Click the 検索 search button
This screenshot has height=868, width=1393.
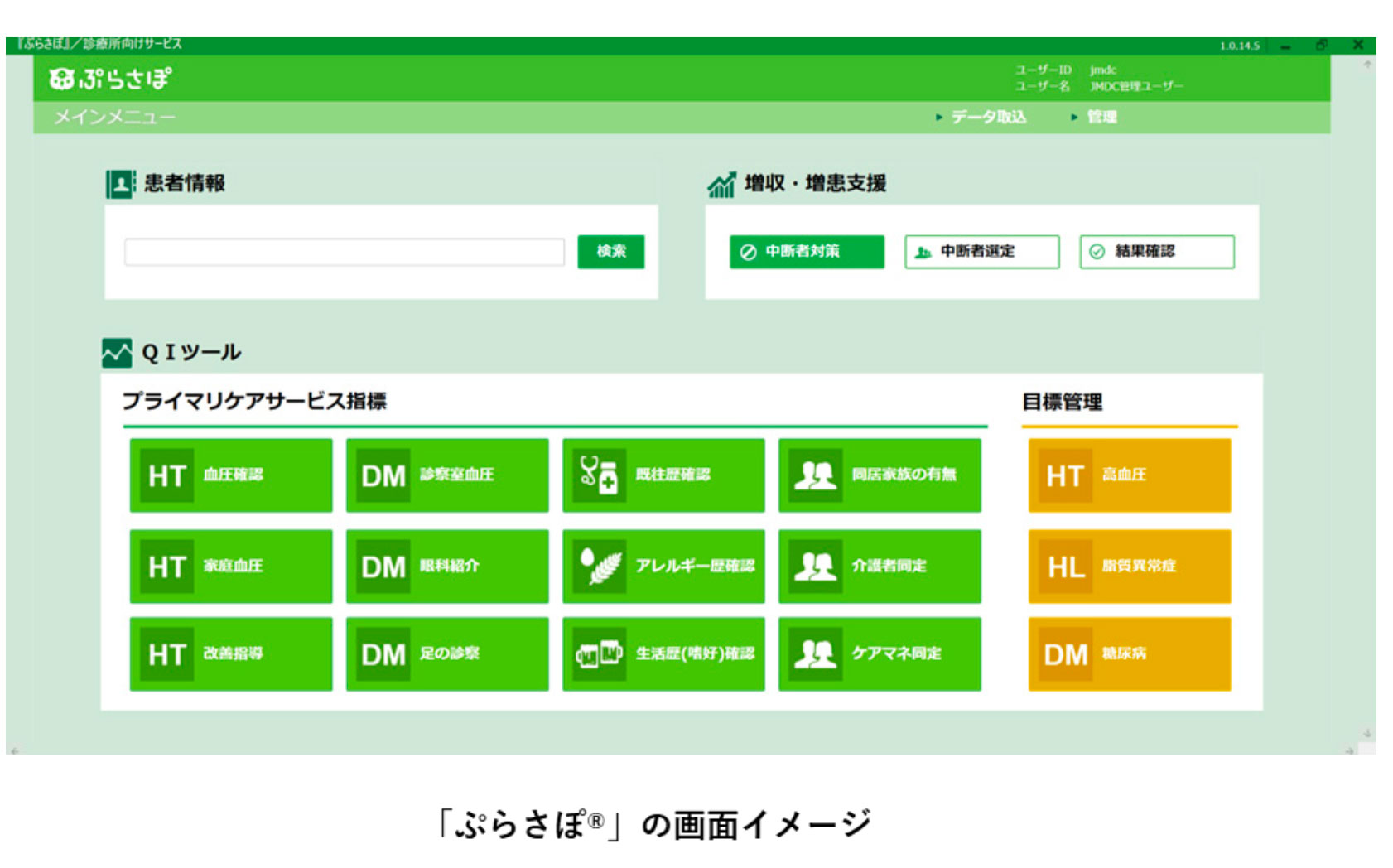(611, 252)
